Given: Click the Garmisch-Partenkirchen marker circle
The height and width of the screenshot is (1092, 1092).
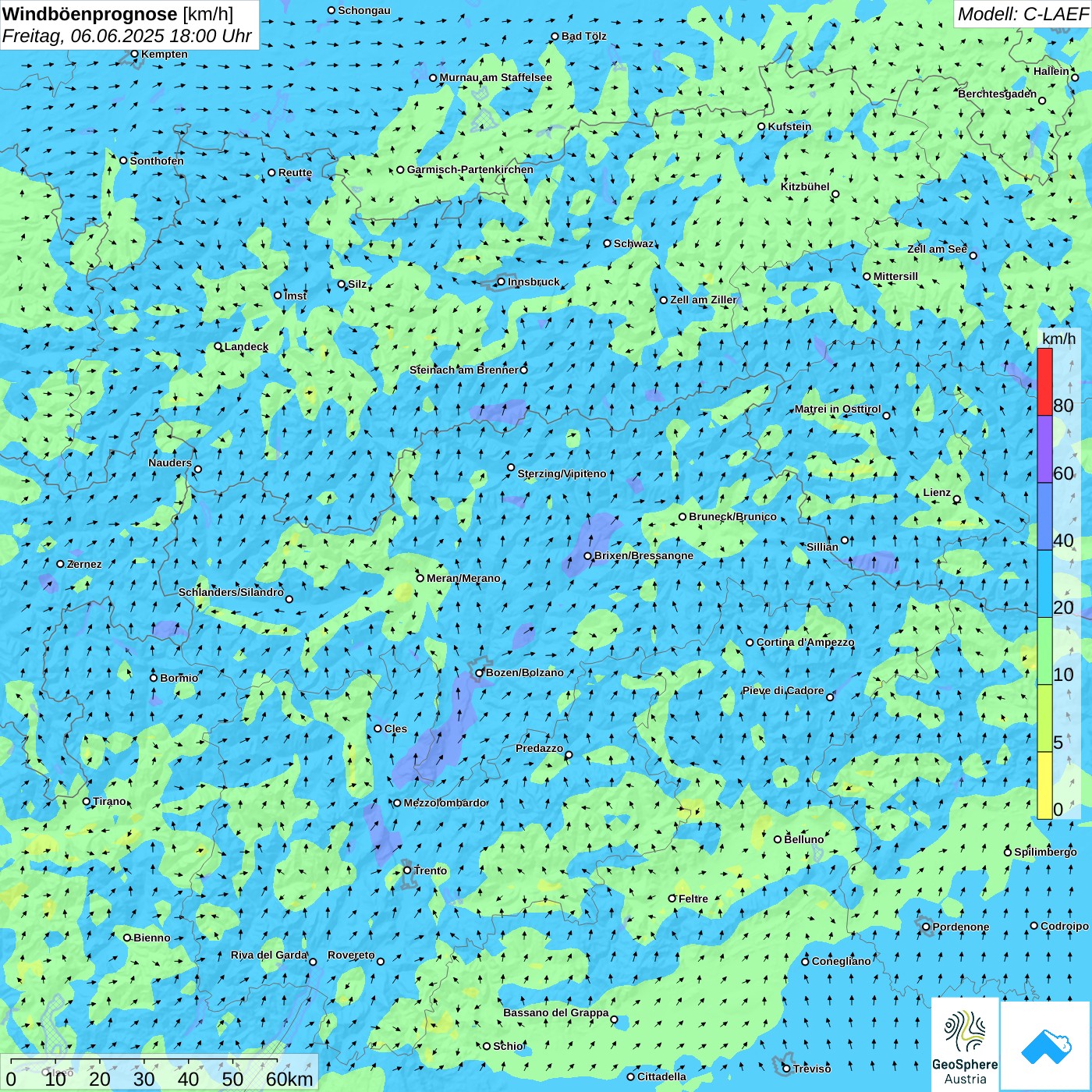Looking at the screenshot, I should coord(400,169).
